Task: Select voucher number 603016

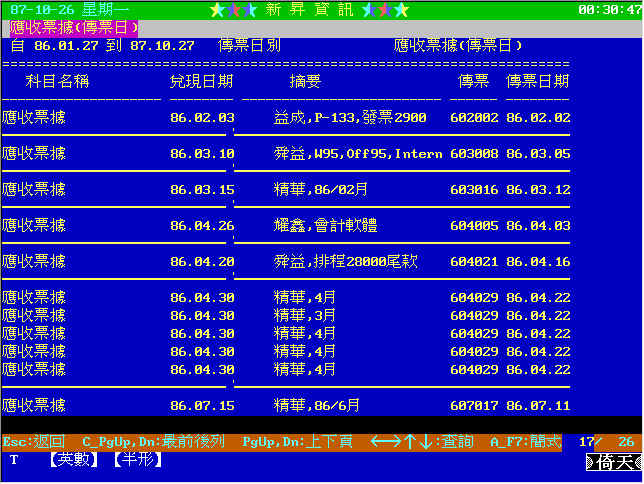Action: pos(474,190)
